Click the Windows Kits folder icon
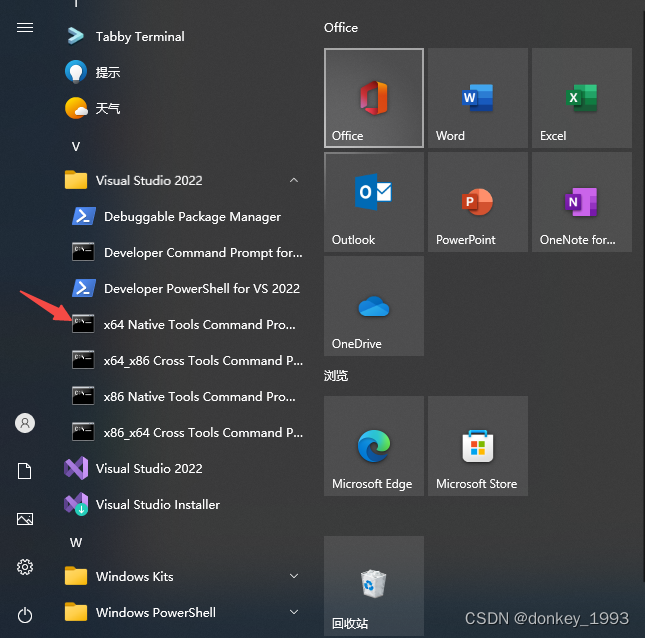Screen dimensions: 645x638 pos(76,576)
